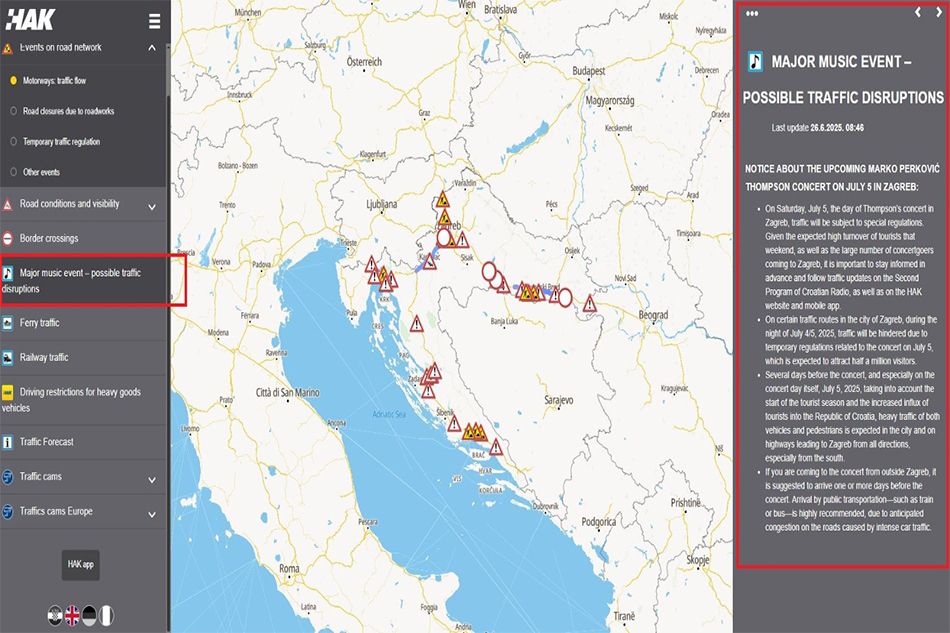950x633 pixels.
Task: Click the Ljubljana label on the map
Action: pyautogui.click(x=382, y=204)
